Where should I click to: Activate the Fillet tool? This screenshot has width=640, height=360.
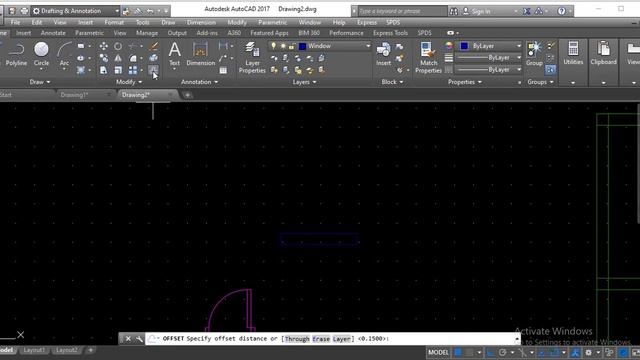[x=133, y=58]
